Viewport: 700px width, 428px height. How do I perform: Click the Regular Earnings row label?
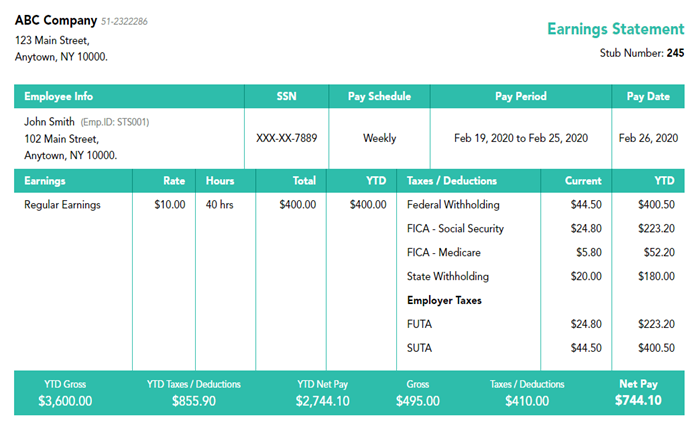(62, 205)
